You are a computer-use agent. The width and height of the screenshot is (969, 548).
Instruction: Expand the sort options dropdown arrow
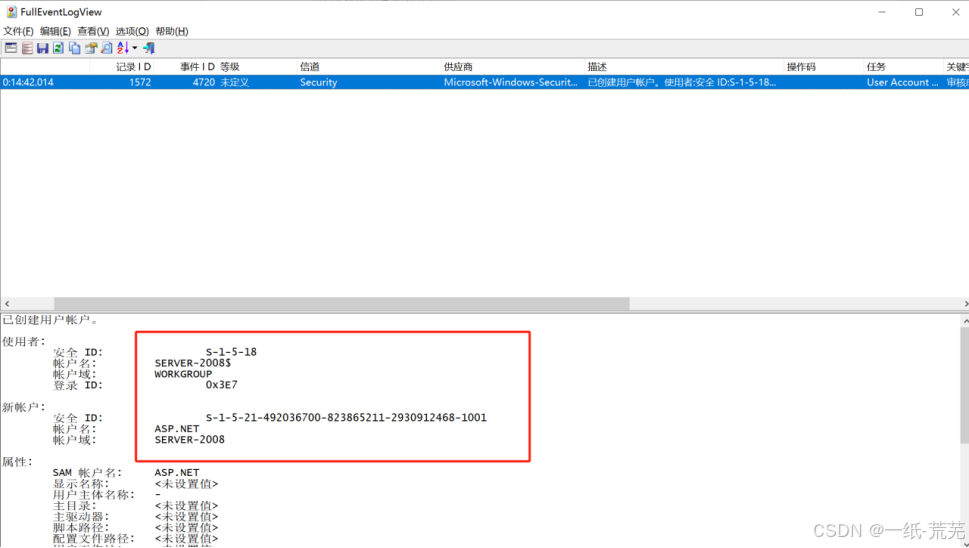coord(135,48)
